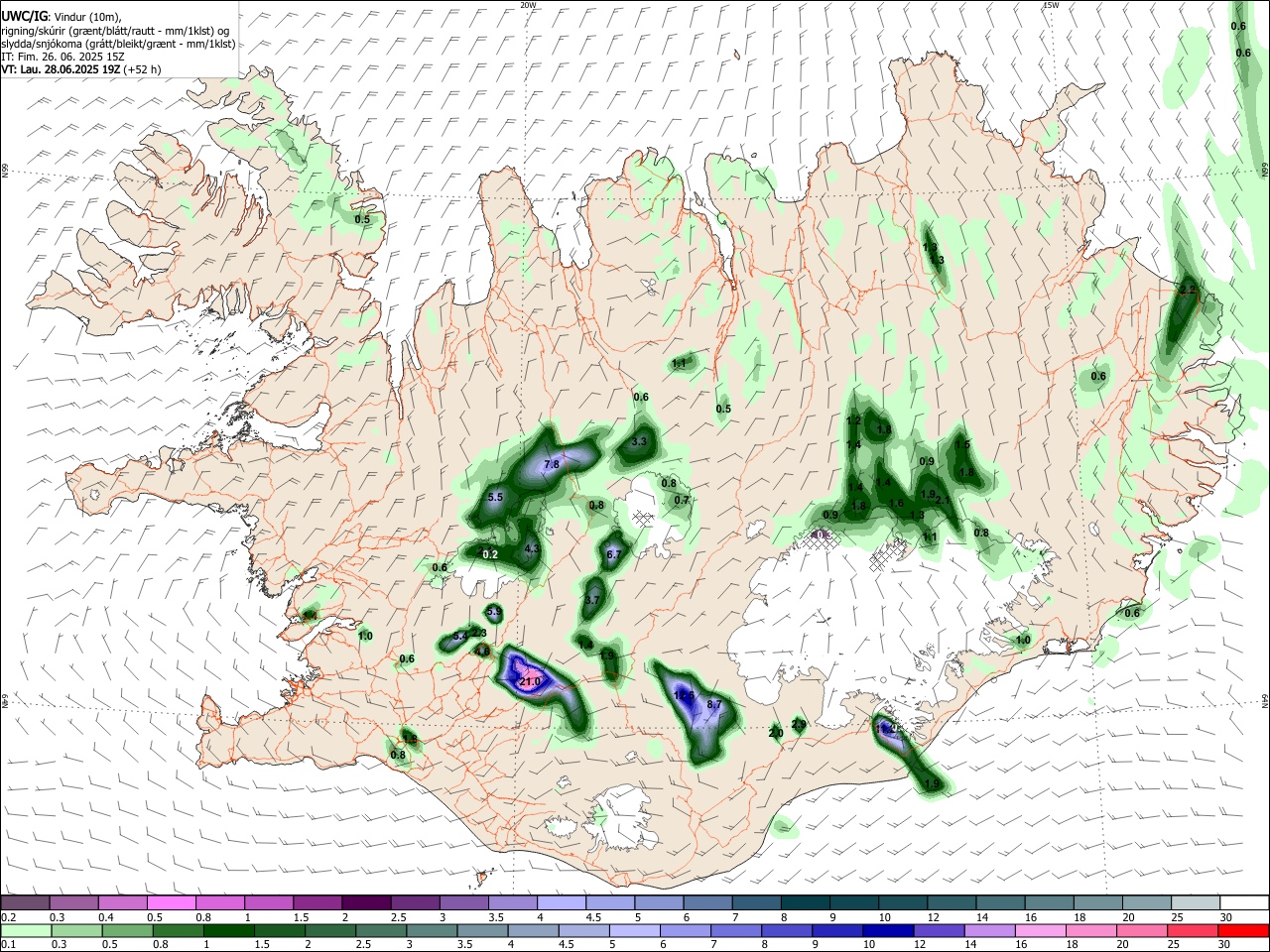Click the 2.3 rainfall label
Image resolution: width=1270 pixels, height=952 pixels.
(x=479, y=632)
